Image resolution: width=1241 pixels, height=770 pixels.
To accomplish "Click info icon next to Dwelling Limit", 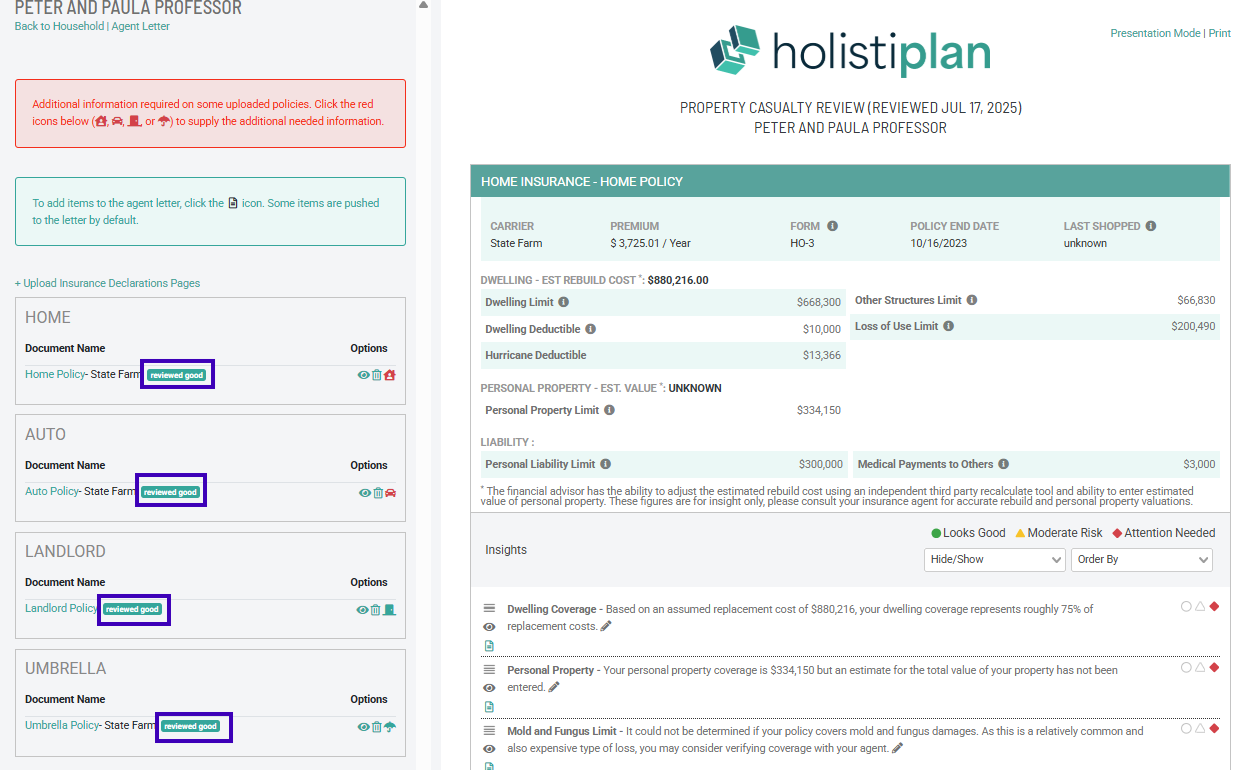I will click(x=564, y=302).
